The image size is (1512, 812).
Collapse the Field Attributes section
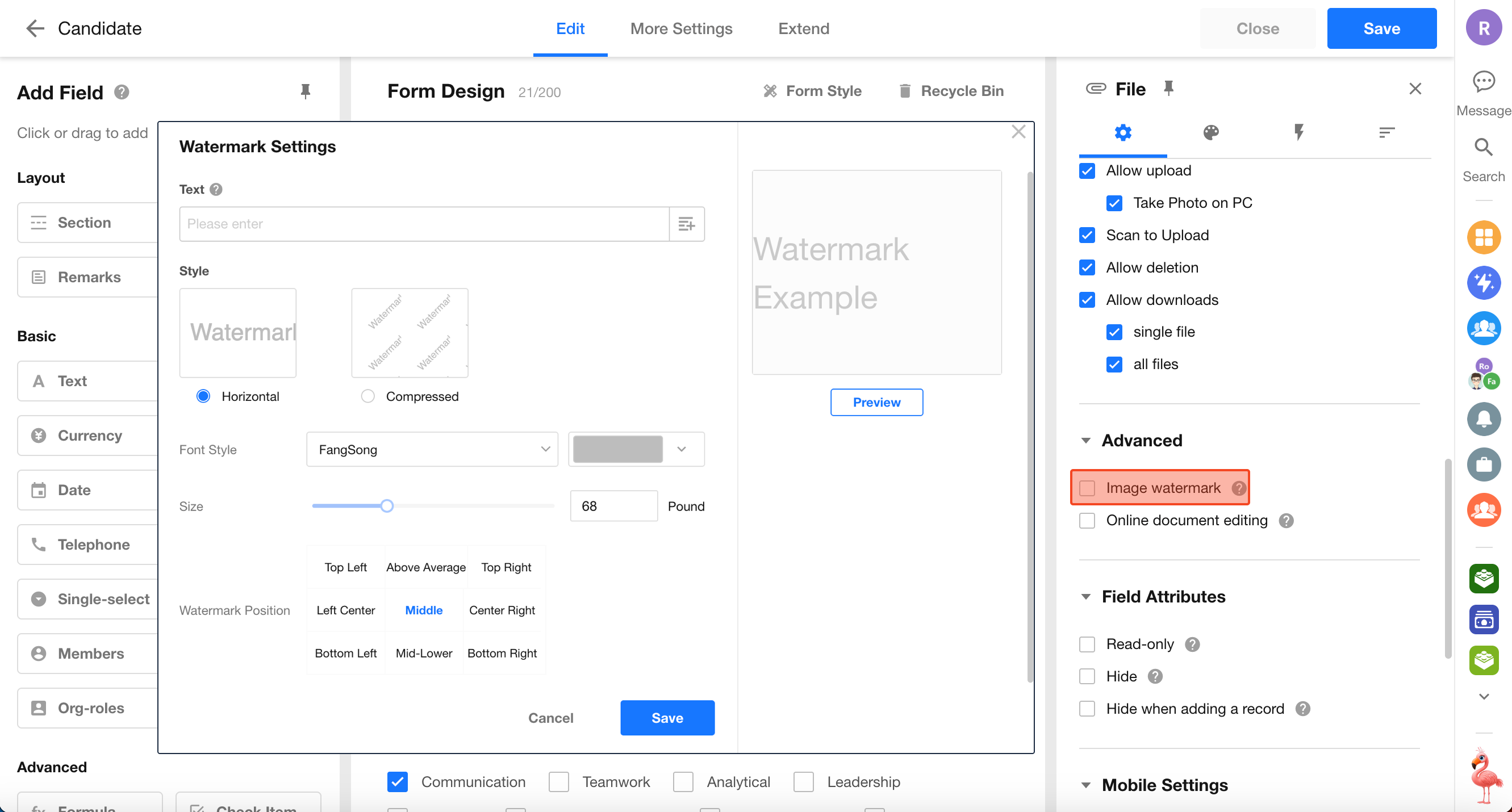coord(1086,597)
